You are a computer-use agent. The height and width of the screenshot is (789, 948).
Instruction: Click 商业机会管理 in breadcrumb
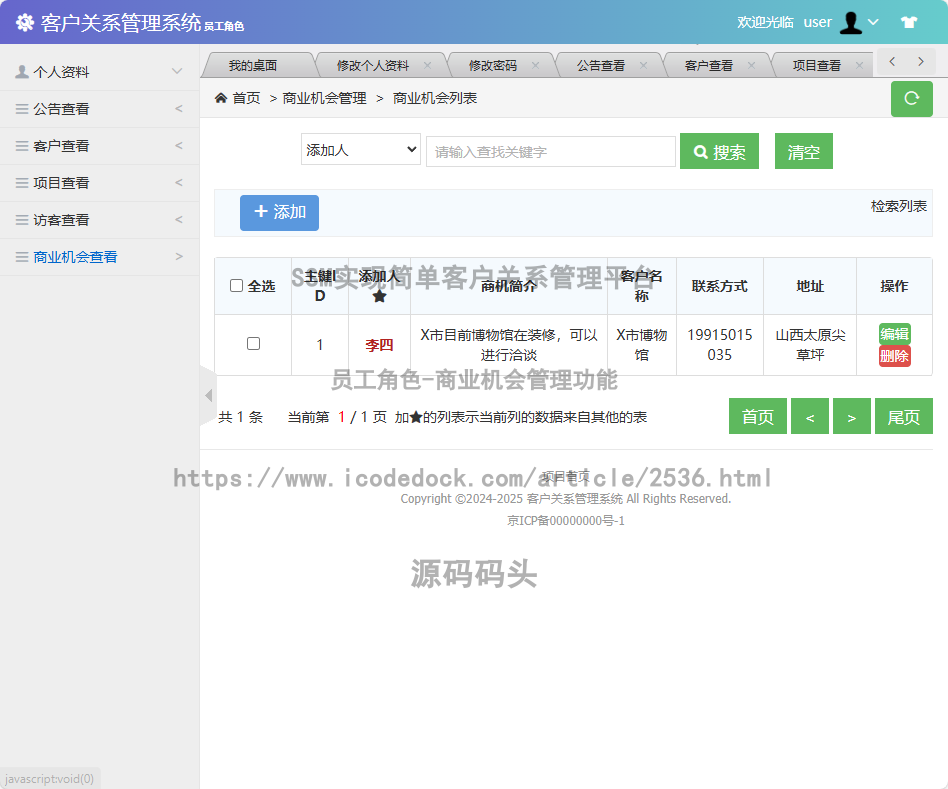324,98
